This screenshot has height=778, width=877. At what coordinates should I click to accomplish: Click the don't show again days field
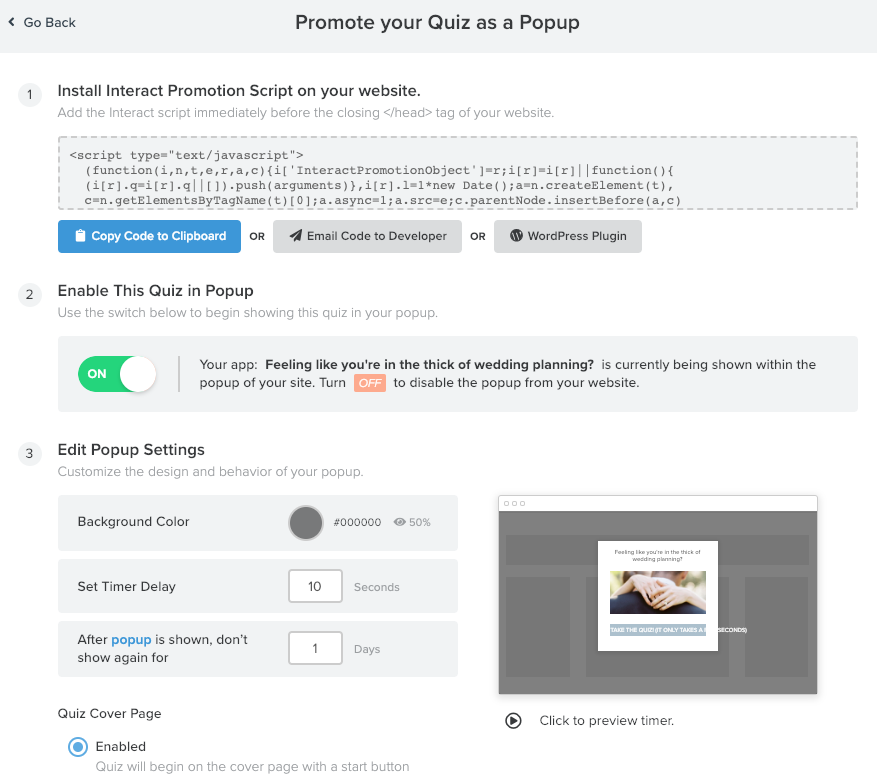315,648
